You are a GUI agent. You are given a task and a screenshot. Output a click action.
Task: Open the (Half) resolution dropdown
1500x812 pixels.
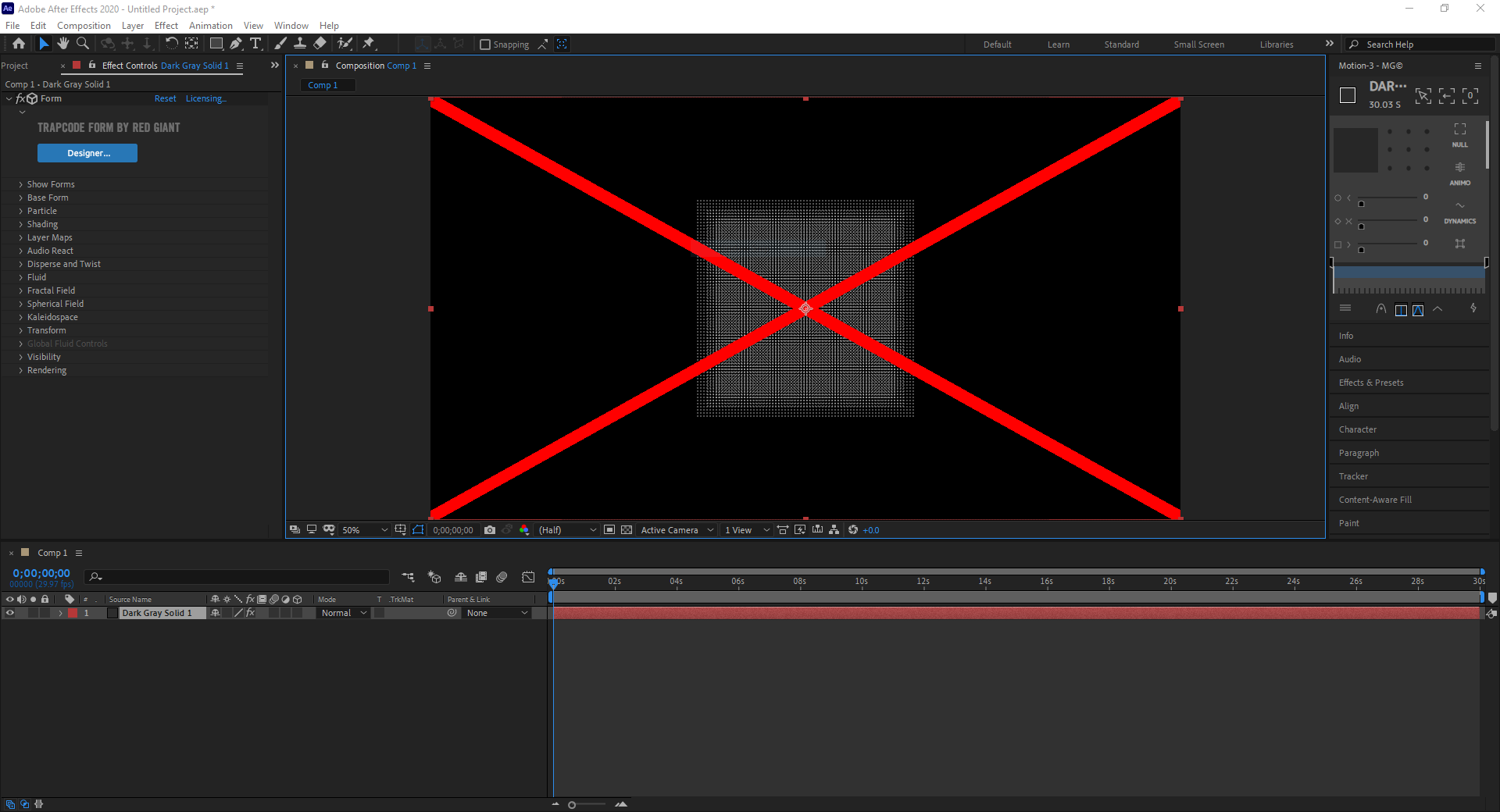click(x=567, y=530)
